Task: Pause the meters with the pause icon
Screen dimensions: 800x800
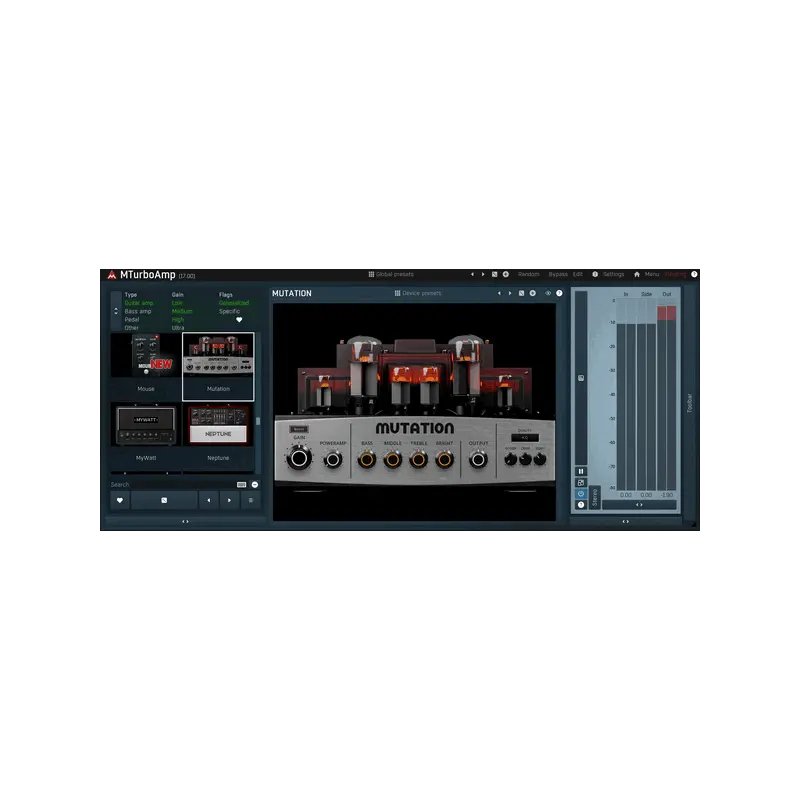Action: point(581,471)
